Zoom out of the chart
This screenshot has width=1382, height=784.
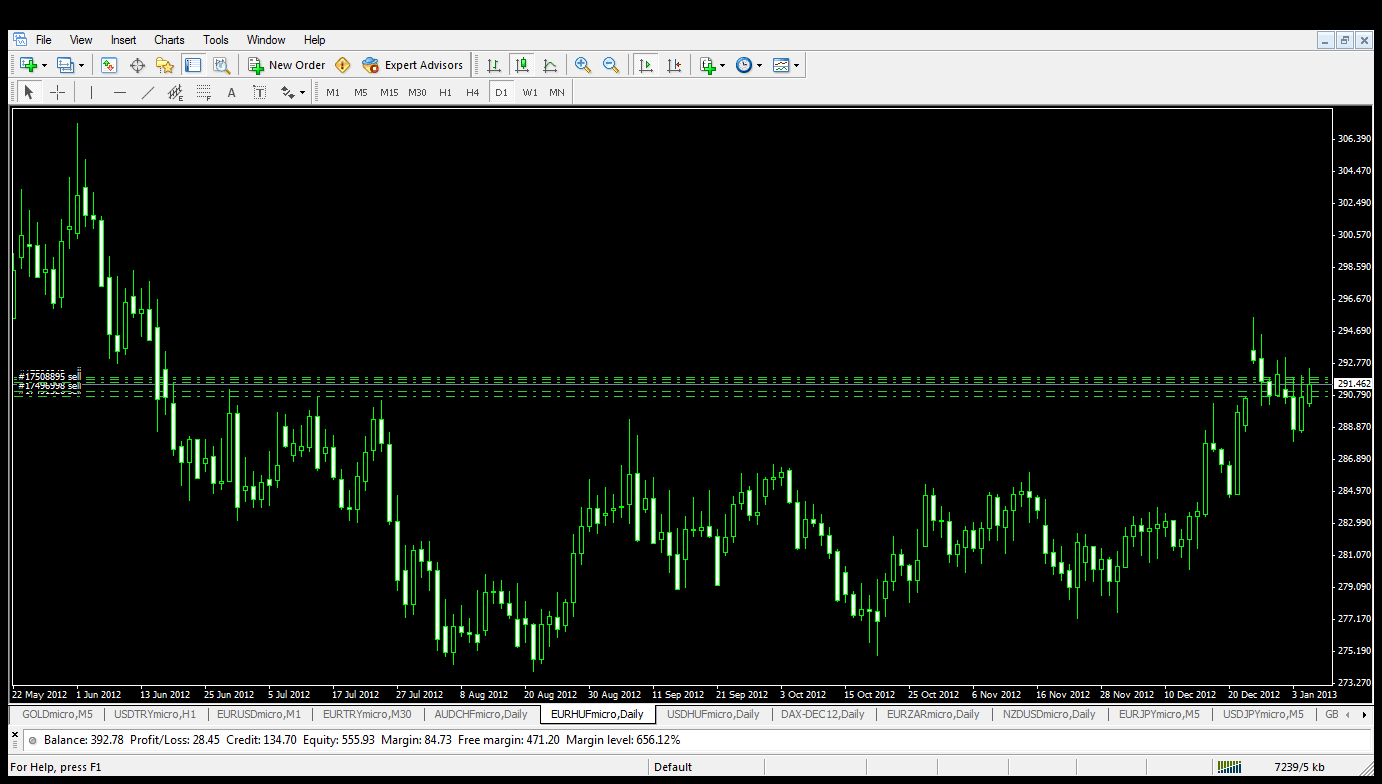(611, 65)
